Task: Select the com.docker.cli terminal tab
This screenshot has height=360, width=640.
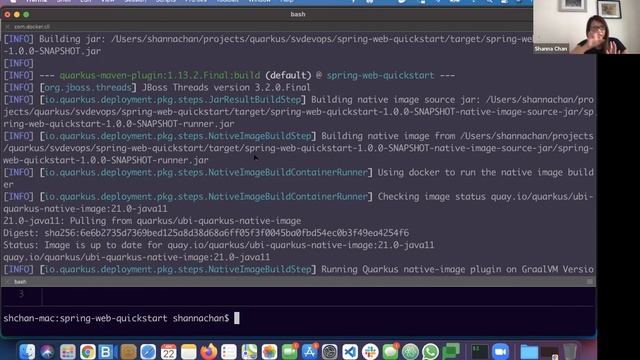Action: pos(32,27)
